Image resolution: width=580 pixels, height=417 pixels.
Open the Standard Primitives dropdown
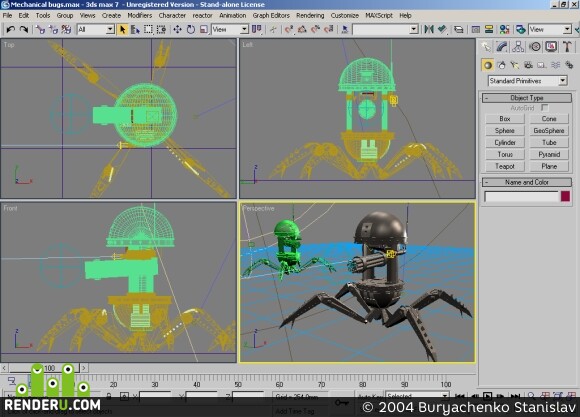(x=528, y=81)
